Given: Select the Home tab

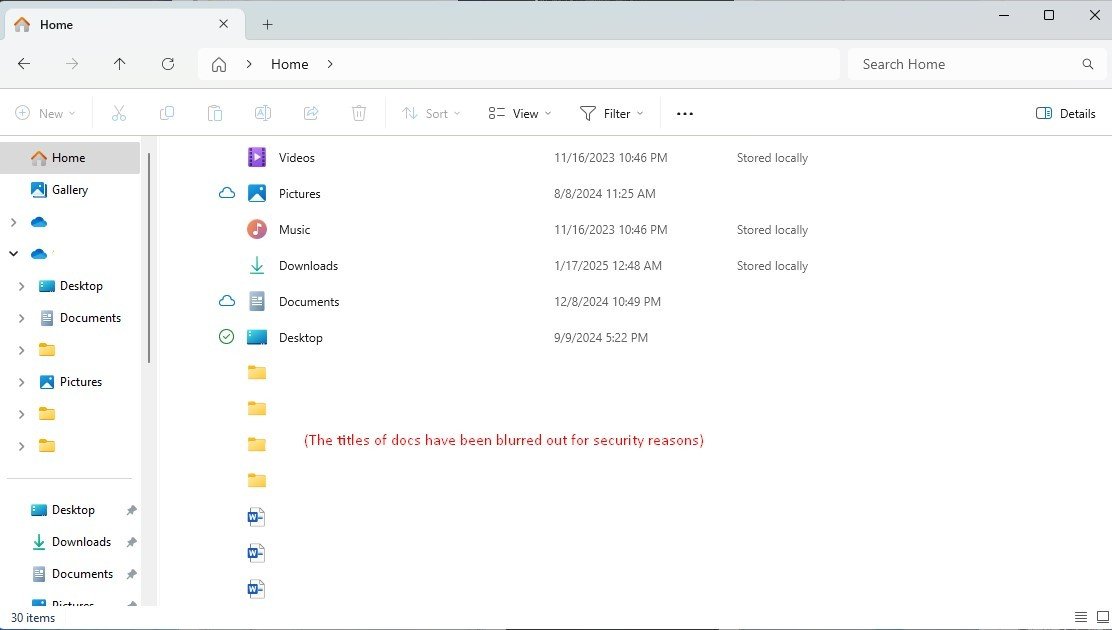Looking at the screenshot, I should 124,24.
